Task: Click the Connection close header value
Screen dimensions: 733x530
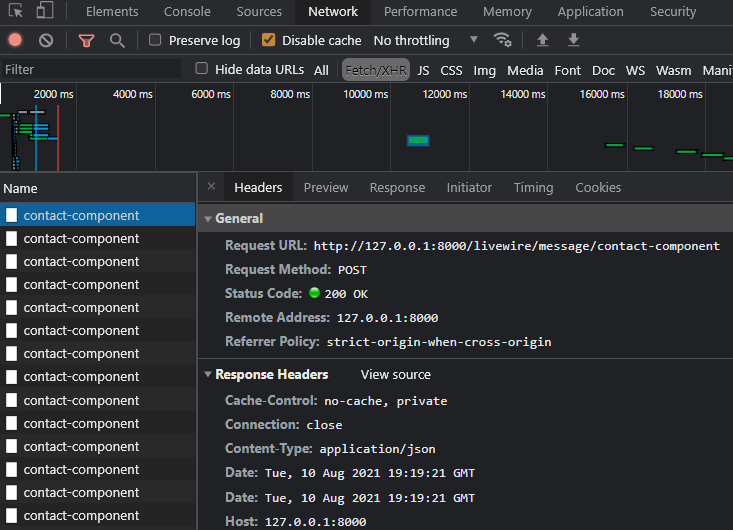Action: (324, 425)
